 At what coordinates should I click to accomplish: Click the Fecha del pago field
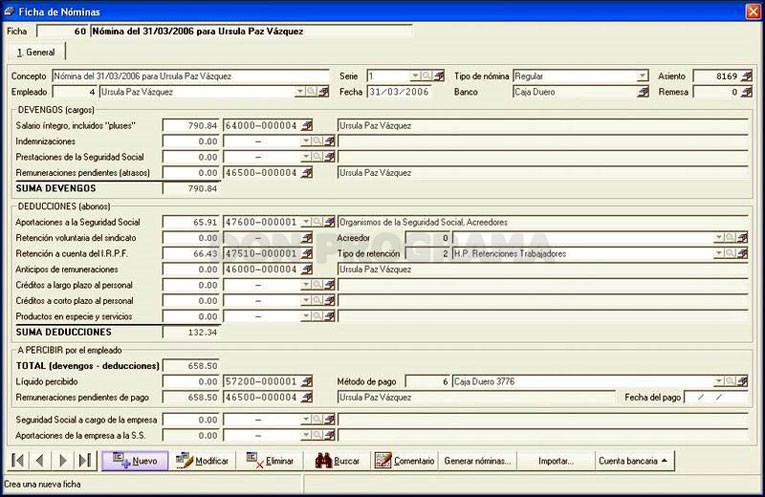click(x=716, y=398)
